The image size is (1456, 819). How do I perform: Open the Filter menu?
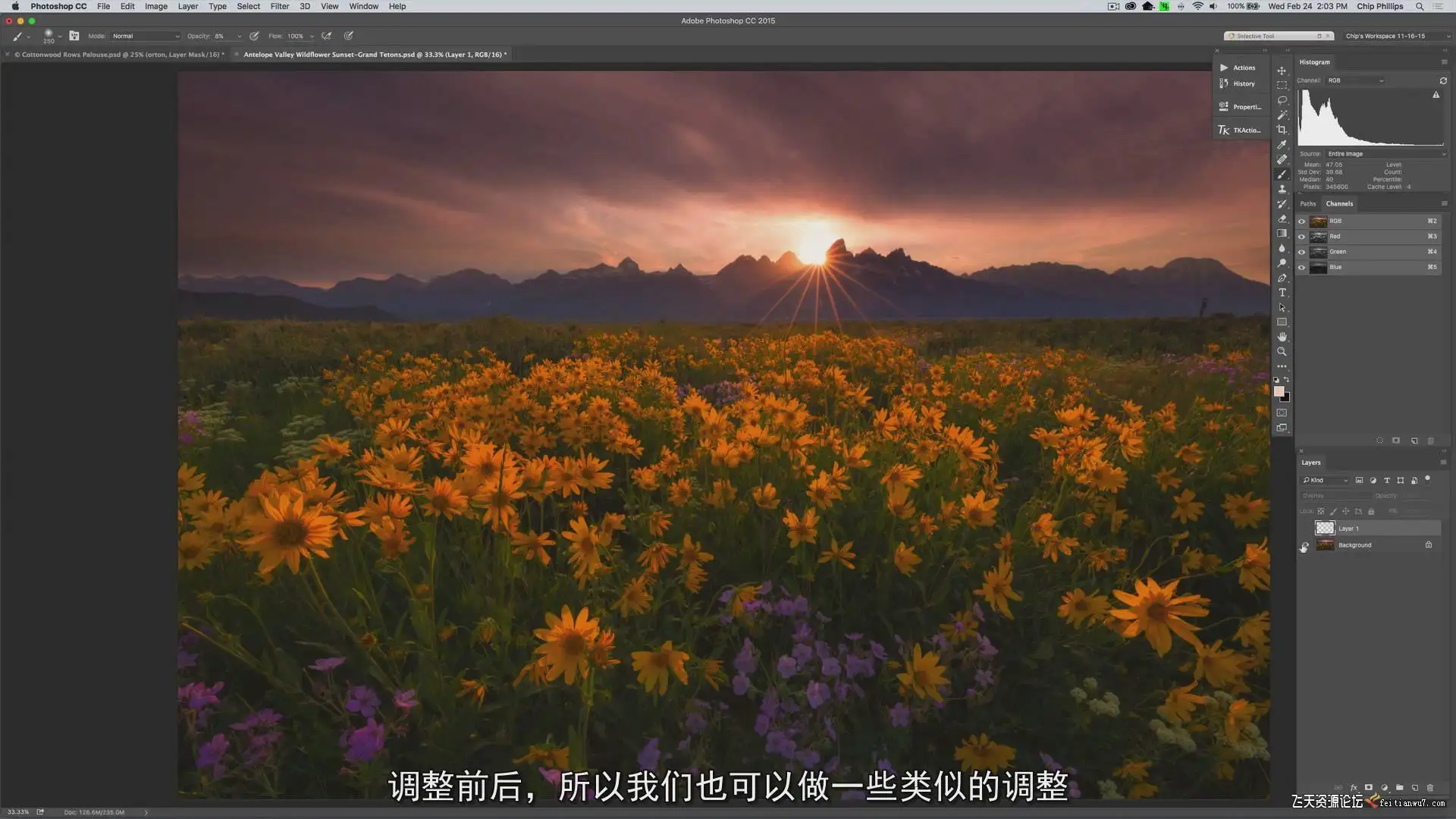pyautogui.click(x=280, y=6)
